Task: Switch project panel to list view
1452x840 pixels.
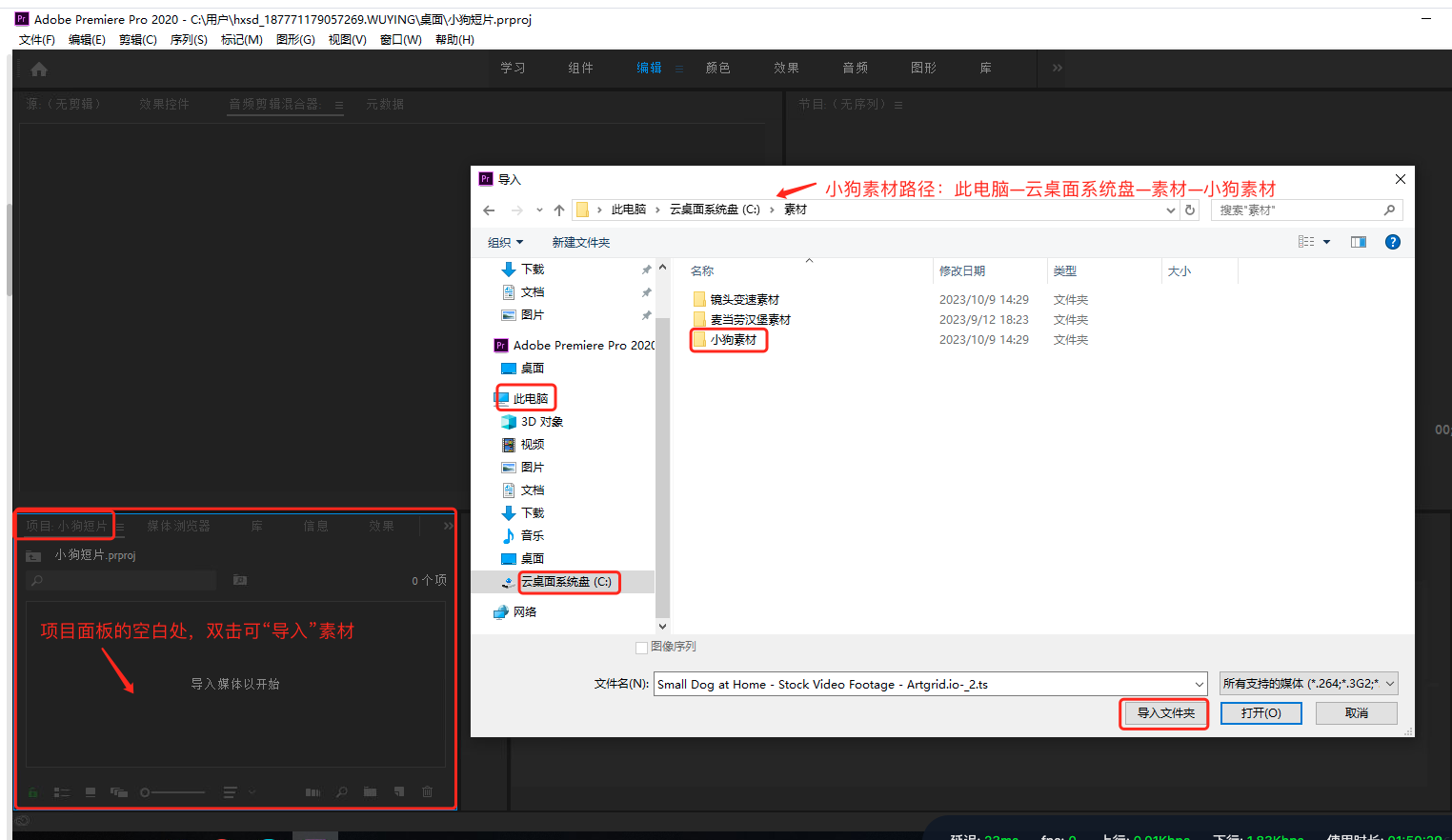Action: (x=62, y=791)
